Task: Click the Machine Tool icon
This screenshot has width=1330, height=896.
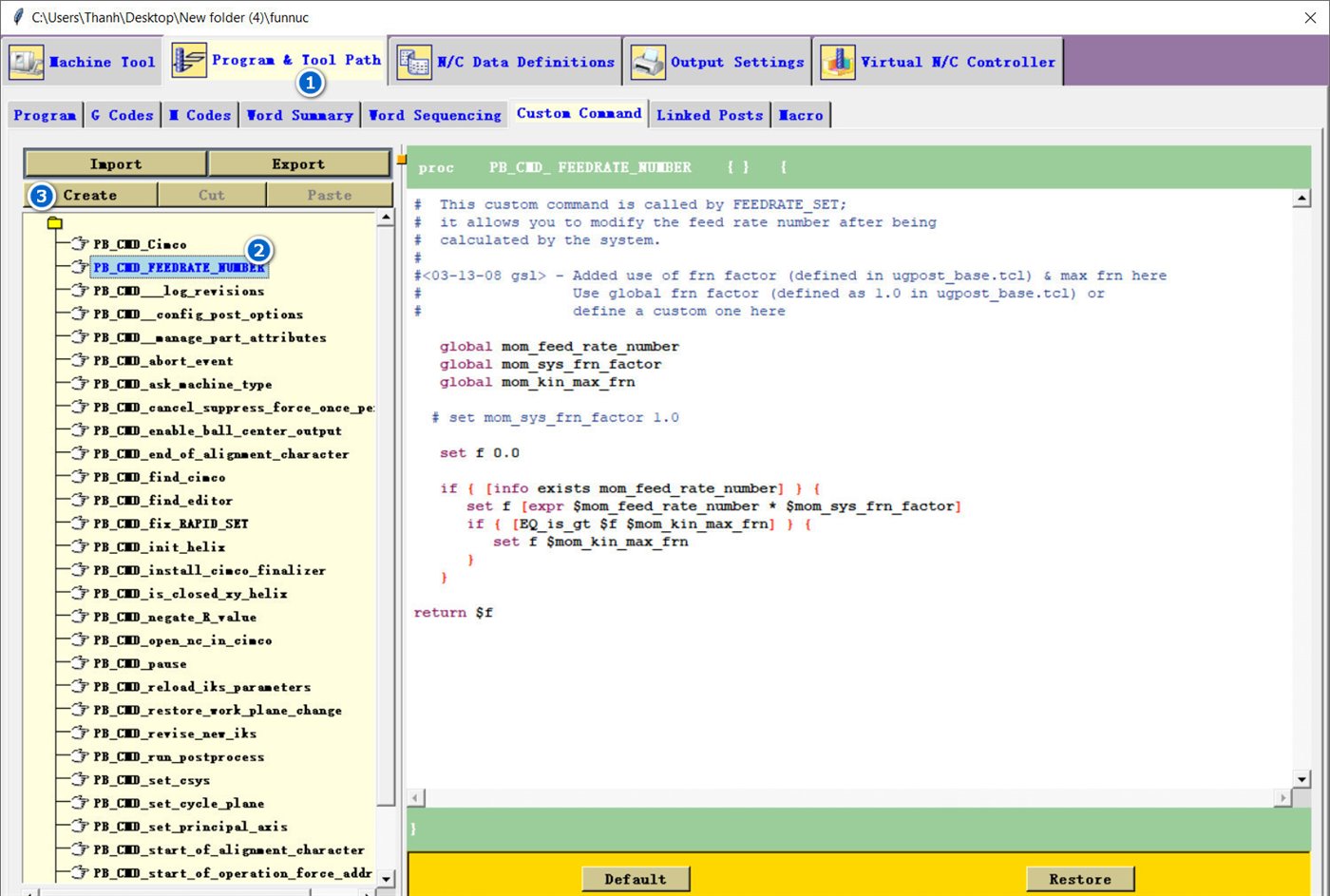Action: coord(26,63)
